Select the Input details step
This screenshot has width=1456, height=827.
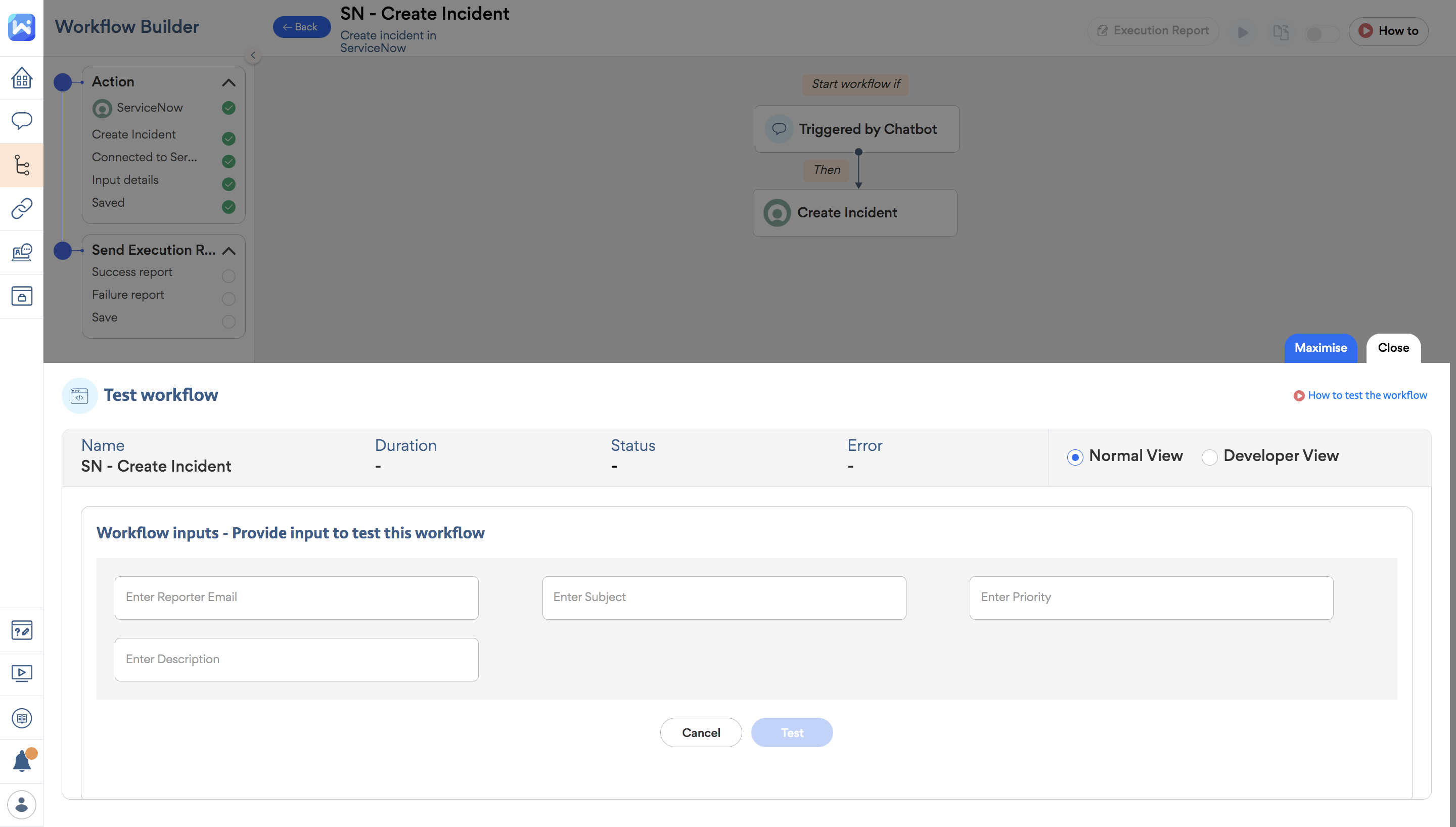125,180
